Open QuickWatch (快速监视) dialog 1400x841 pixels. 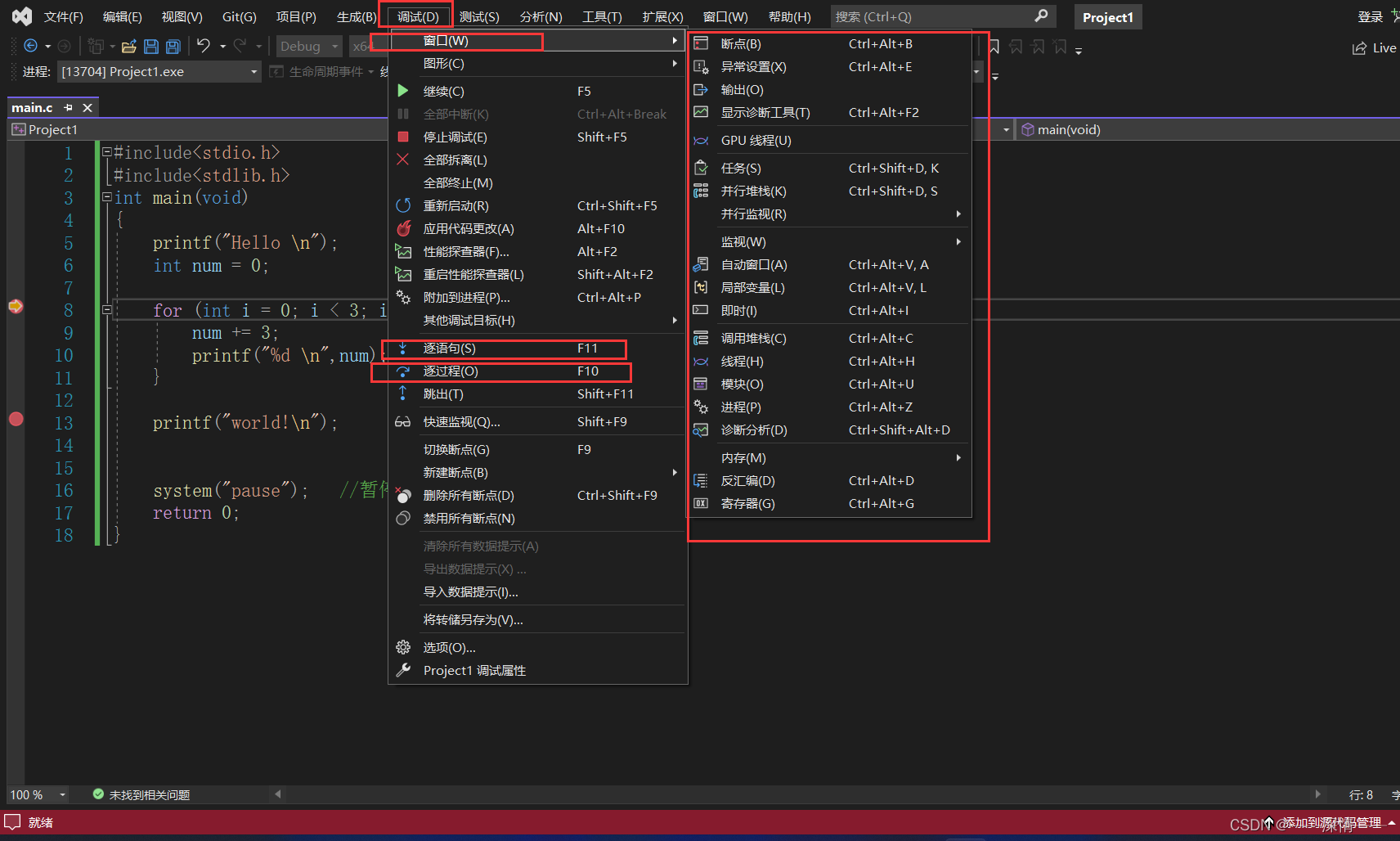[x=537, y=422]
